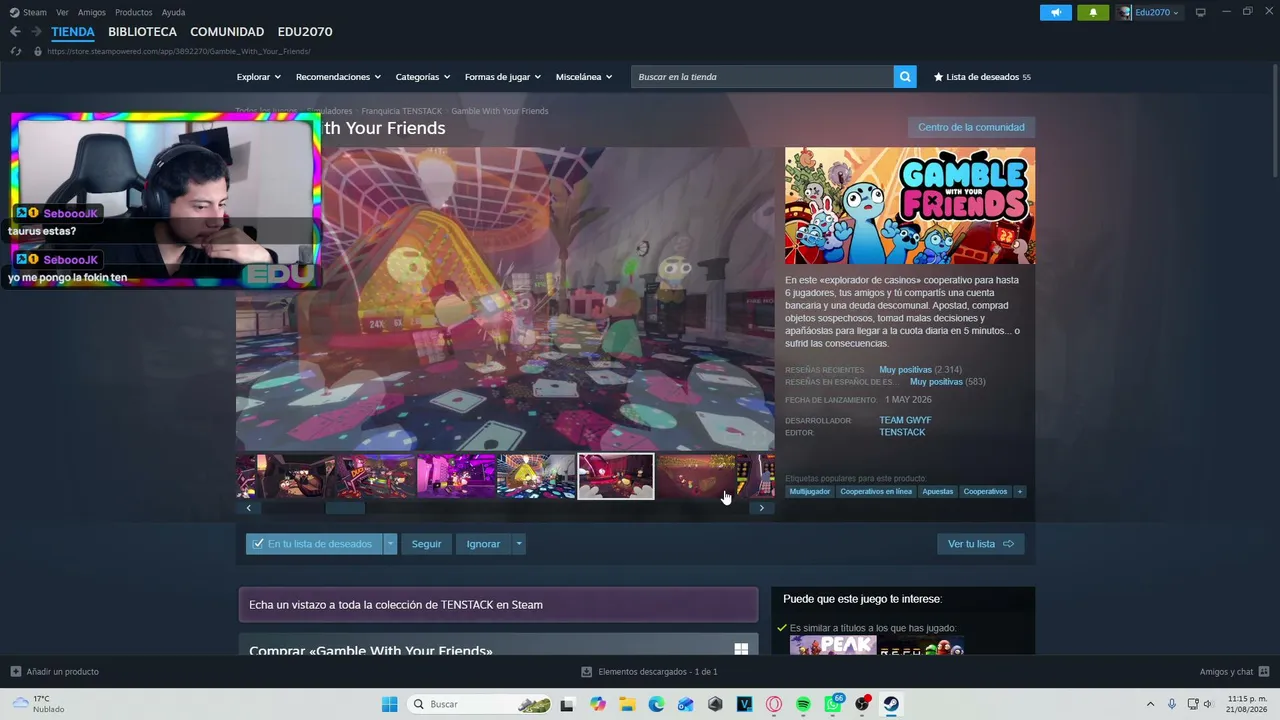This screenshot has height=720, width=1280.
Task: Click the screenshot strip scrollbar handle
Action: (346, 508)
